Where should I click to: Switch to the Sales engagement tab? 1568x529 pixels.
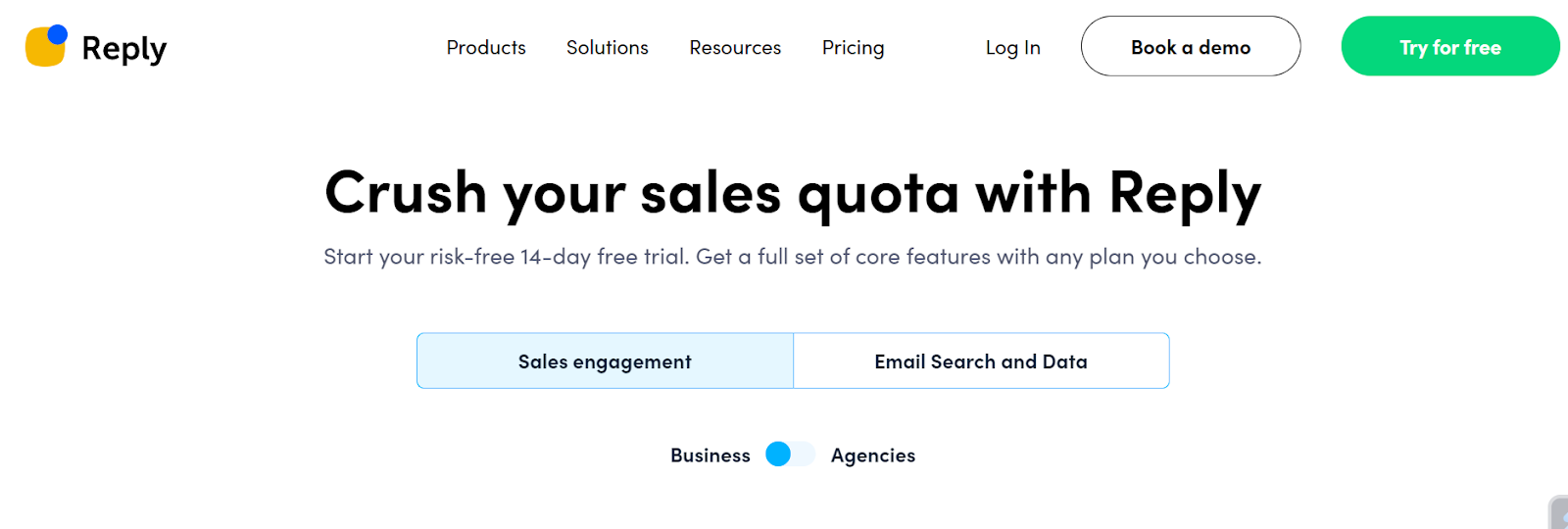(605, 361)
